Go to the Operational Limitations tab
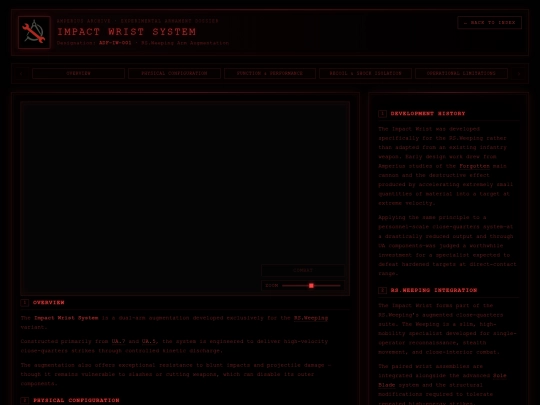This screenshot has height=405, width=540. pyautogui.click(x=461, y=73)
